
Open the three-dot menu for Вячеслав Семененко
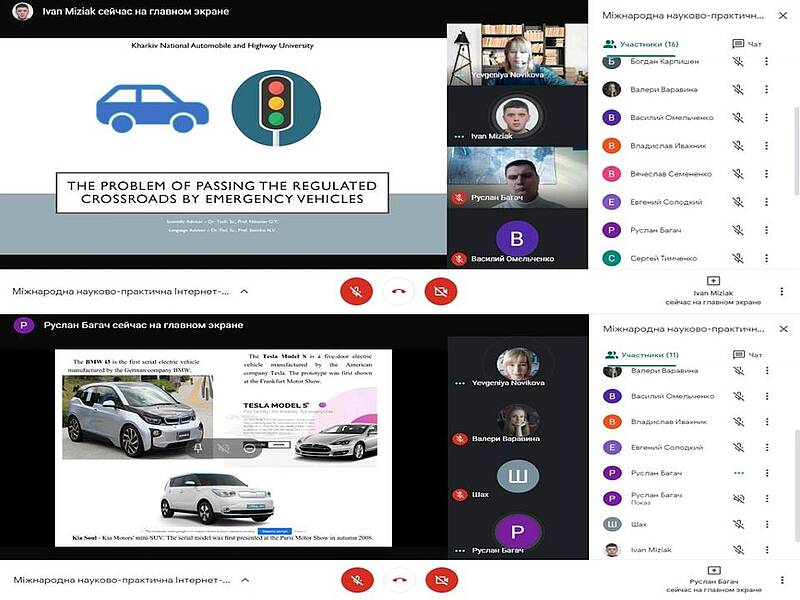pos(766,174)
